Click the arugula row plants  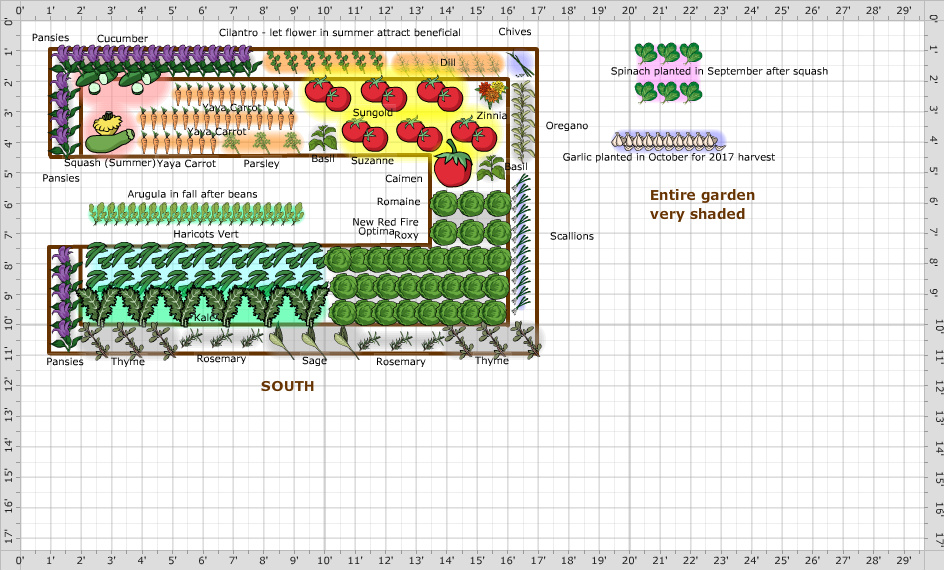(x=196, y=213)
